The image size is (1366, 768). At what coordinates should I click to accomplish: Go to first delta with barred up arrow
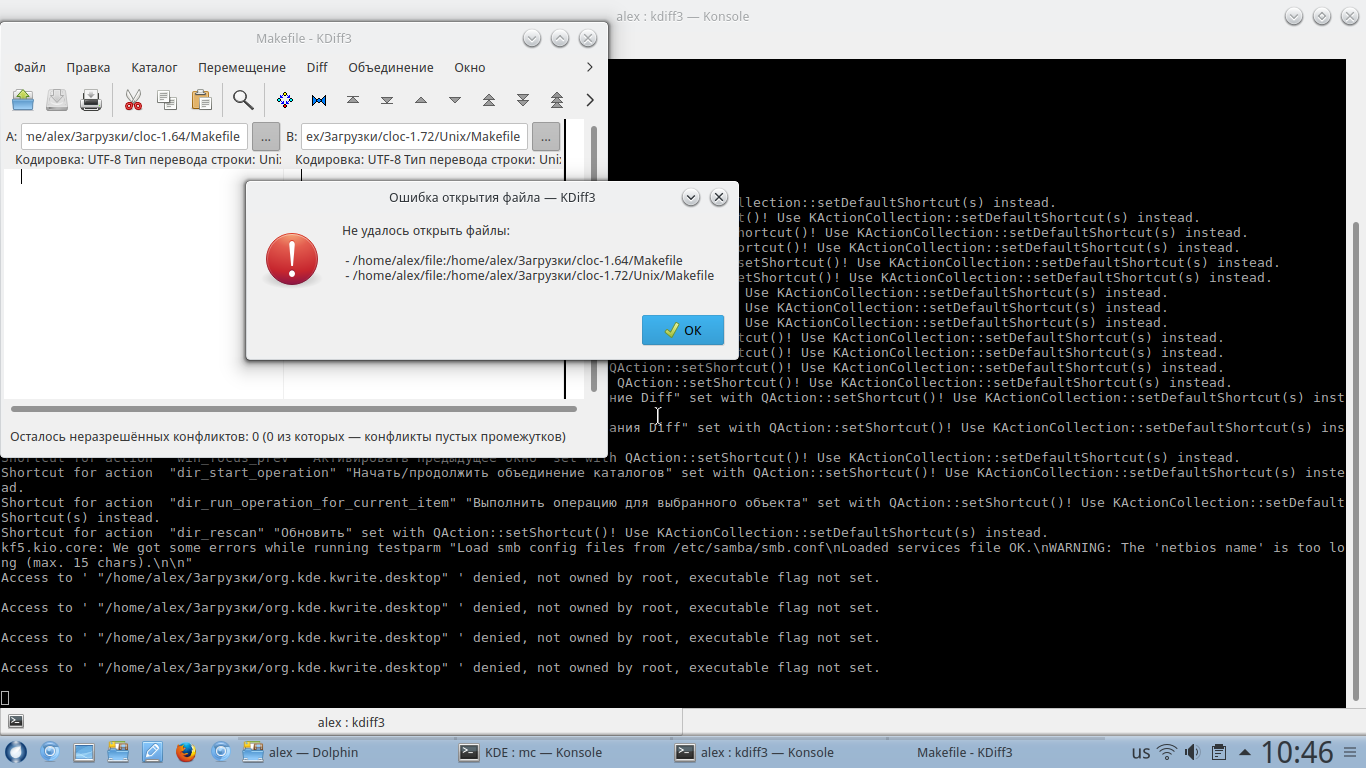pyautogui.click(x=353, y=100)
